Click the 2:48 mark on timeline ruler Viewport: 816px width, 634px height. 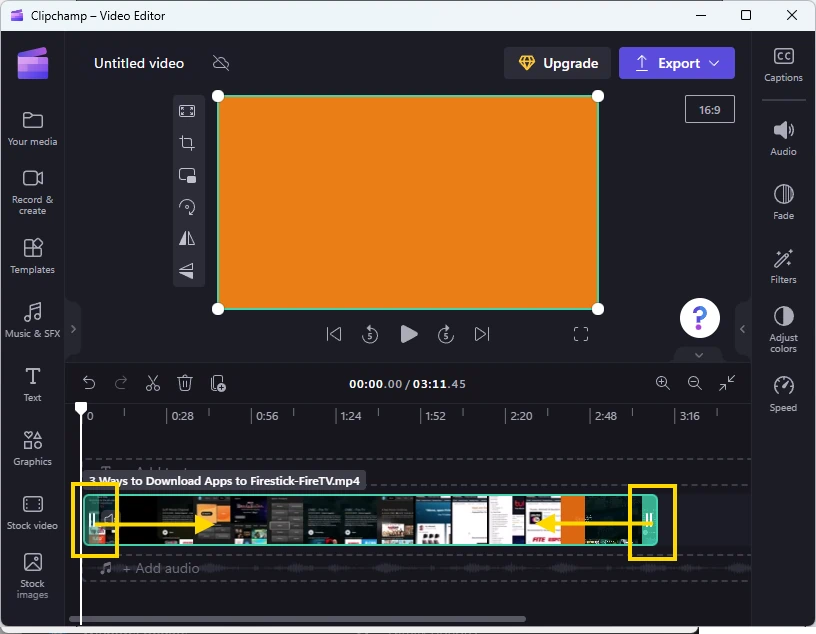pyautogui.click(x=606, y=416)
